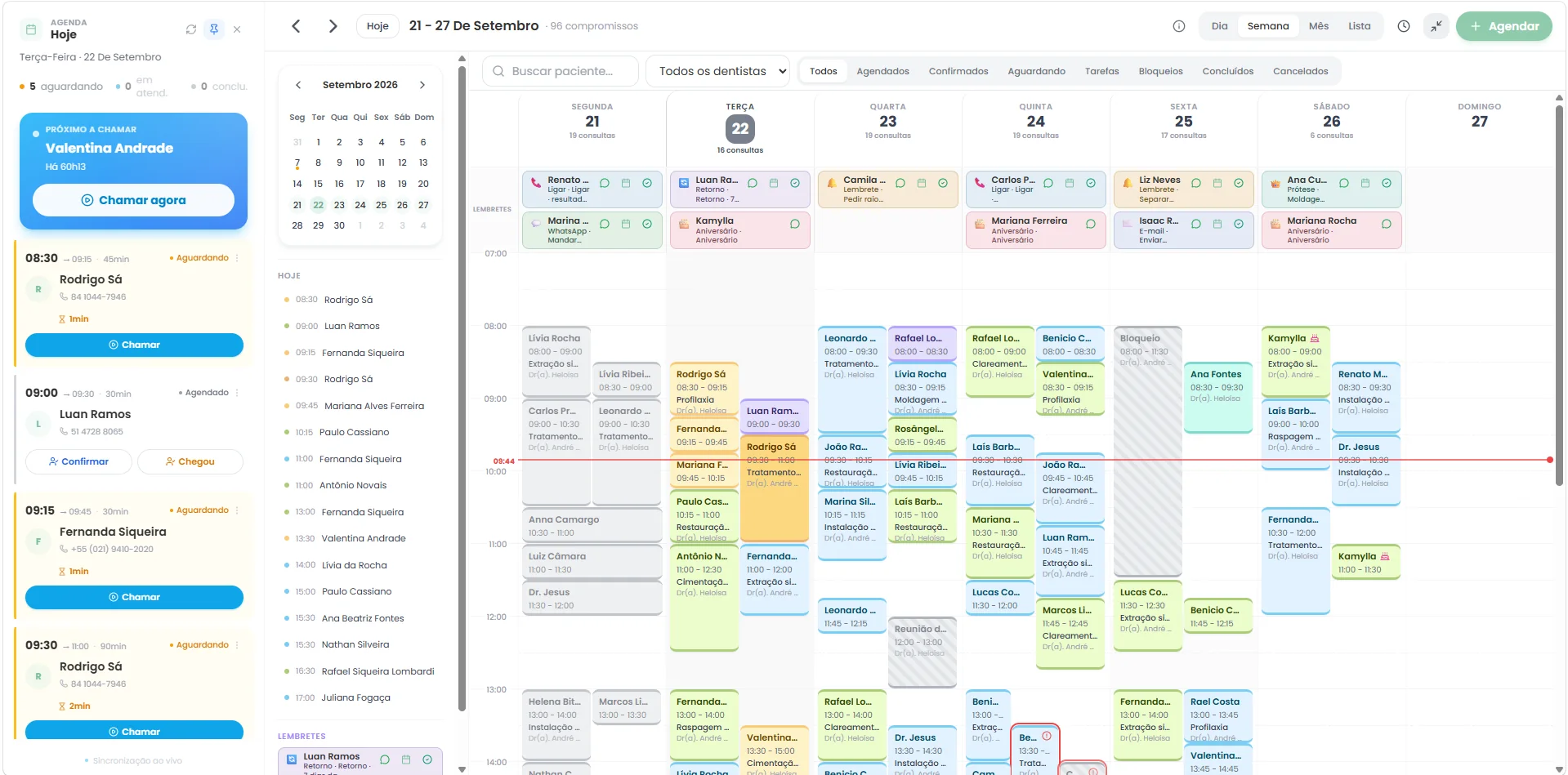
Task: Click the Hoje button in the header
Action: [377, 26]
